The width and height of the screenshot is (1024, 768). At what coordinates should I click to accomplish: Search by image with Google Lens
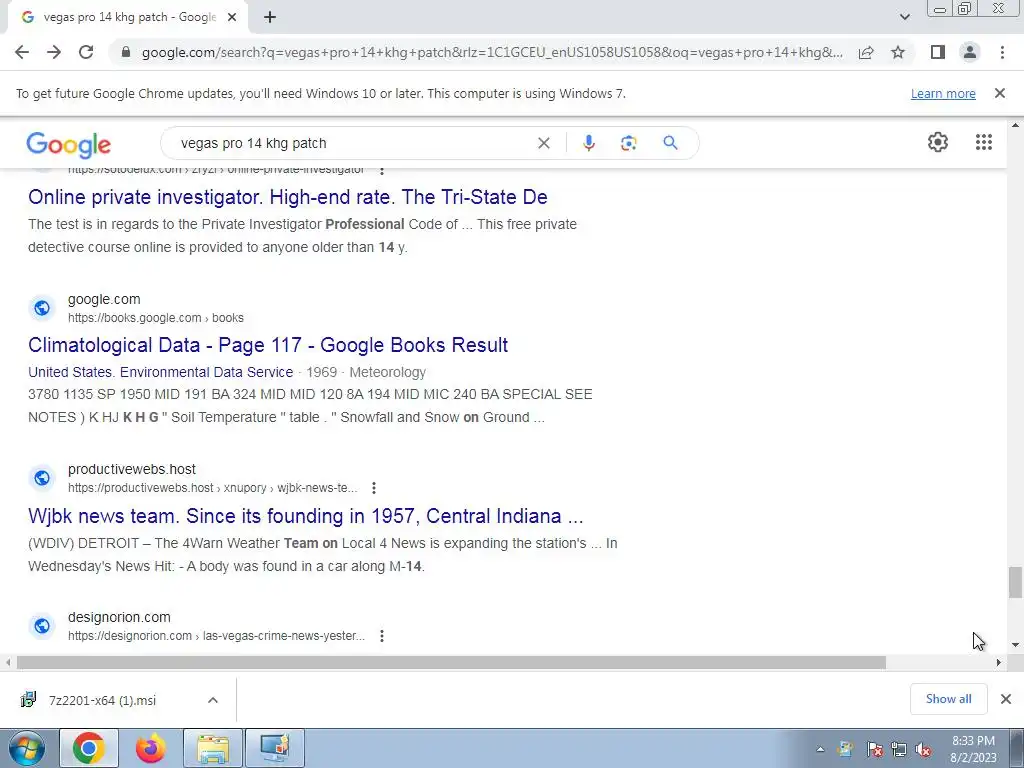(628, 143)
